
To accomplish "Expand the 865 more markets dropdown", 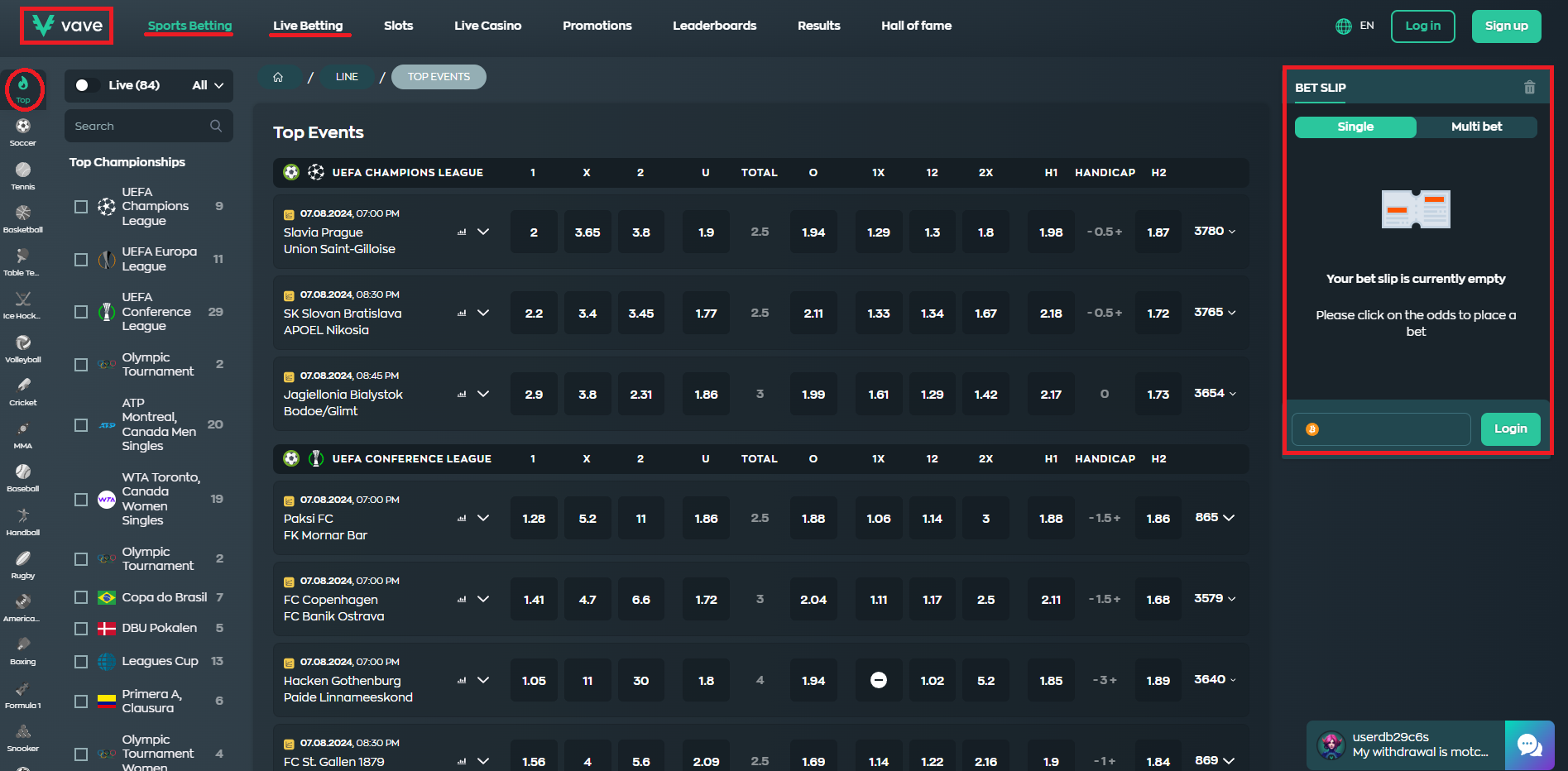I will point(1215,518).
